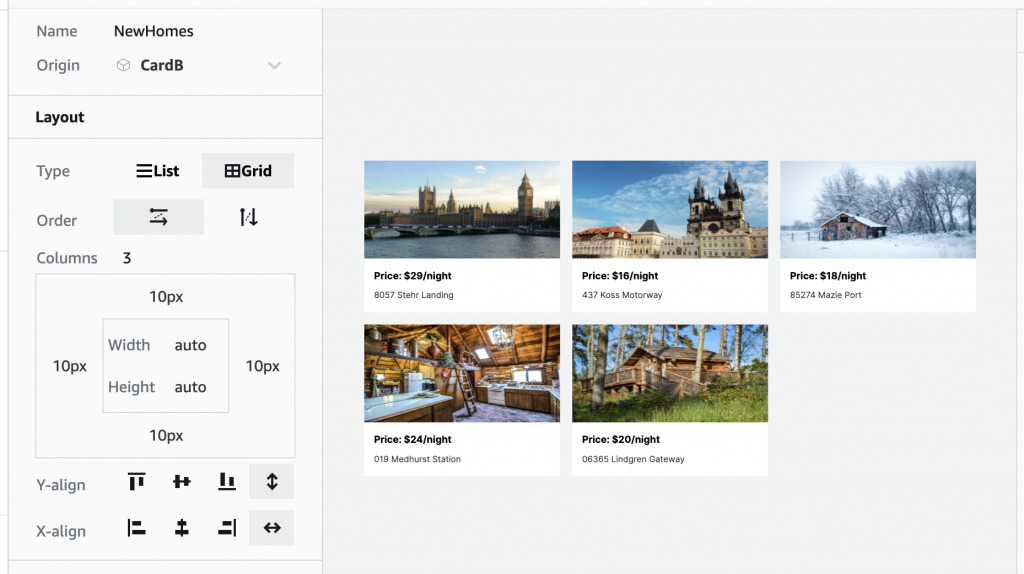Edit the NewHomes name field
1024x574 pixels.
coord(154,31)
